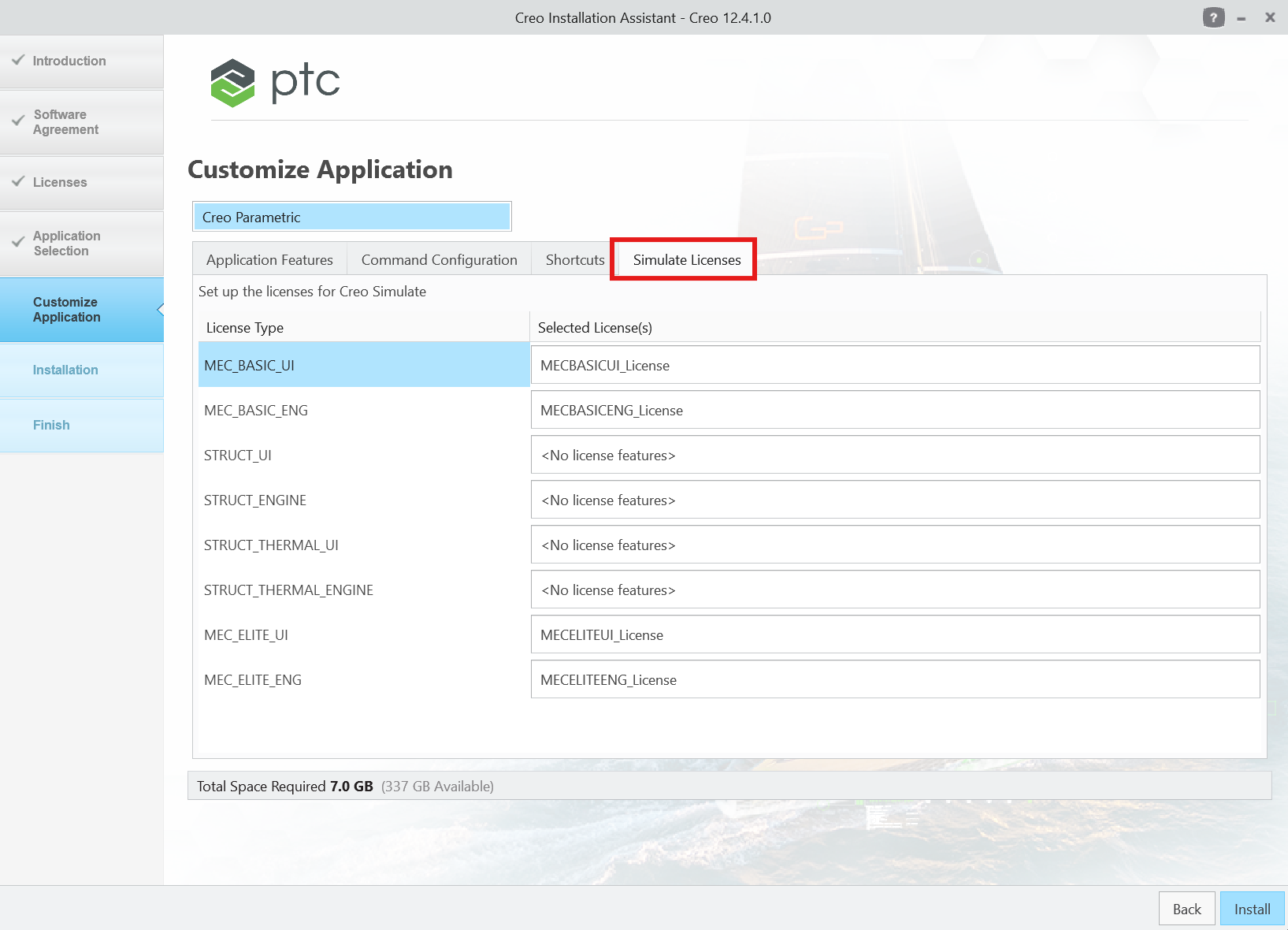This screenshot has width=1288, height=930.
Task: Click the STRUCT_THERMAL_ENGINE selected license field
Action: (x=896, y=590)
